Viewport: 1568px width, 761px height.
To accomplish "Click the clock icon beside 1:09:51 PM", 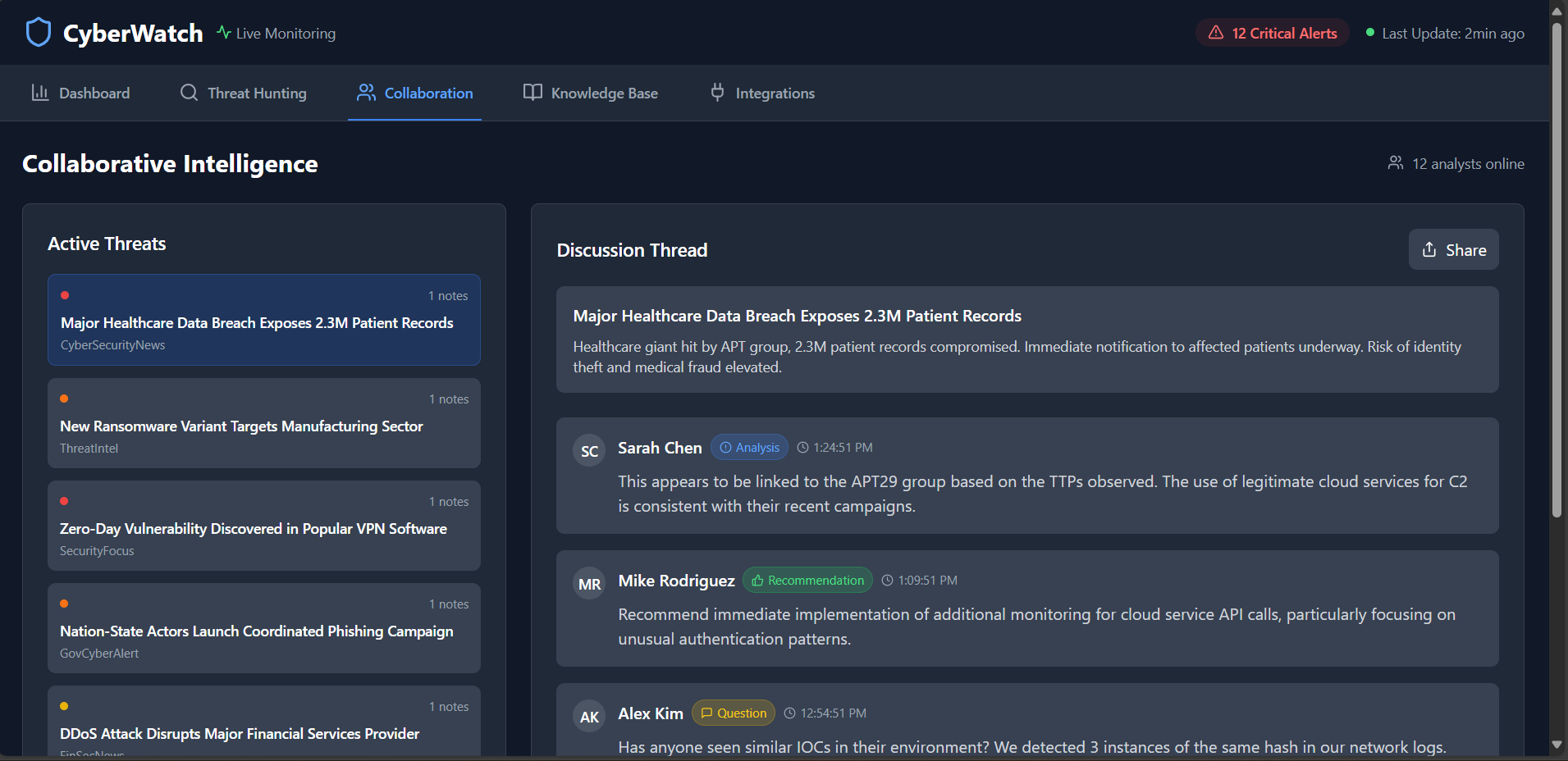I will (x=888, y=581).
